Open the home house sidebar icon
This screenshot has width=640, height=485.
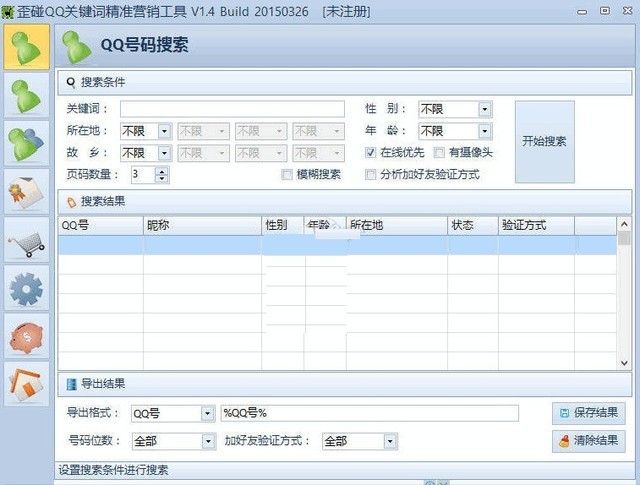click(x=27, y=385)
